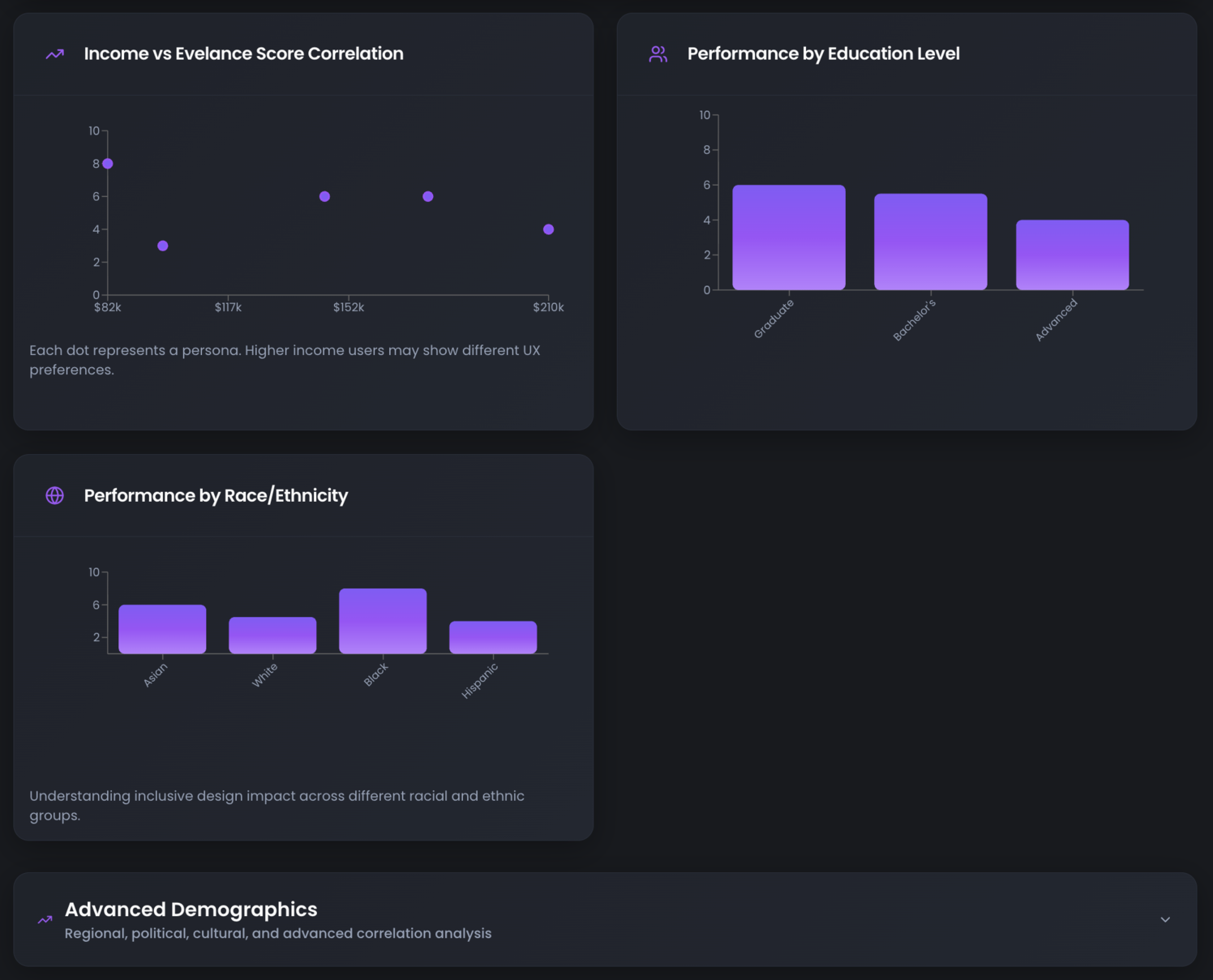Select the Bachelor's bar in education chart
Screen dimensions: 1213x980
tap(930, 242)
